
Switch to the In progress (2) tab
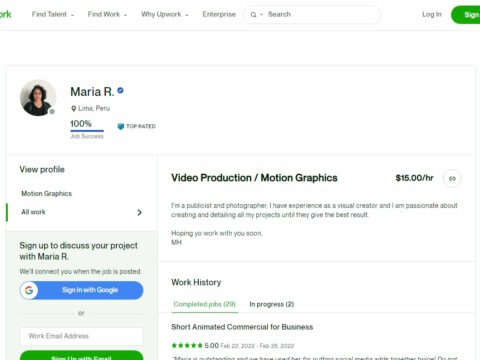[272, 304]
